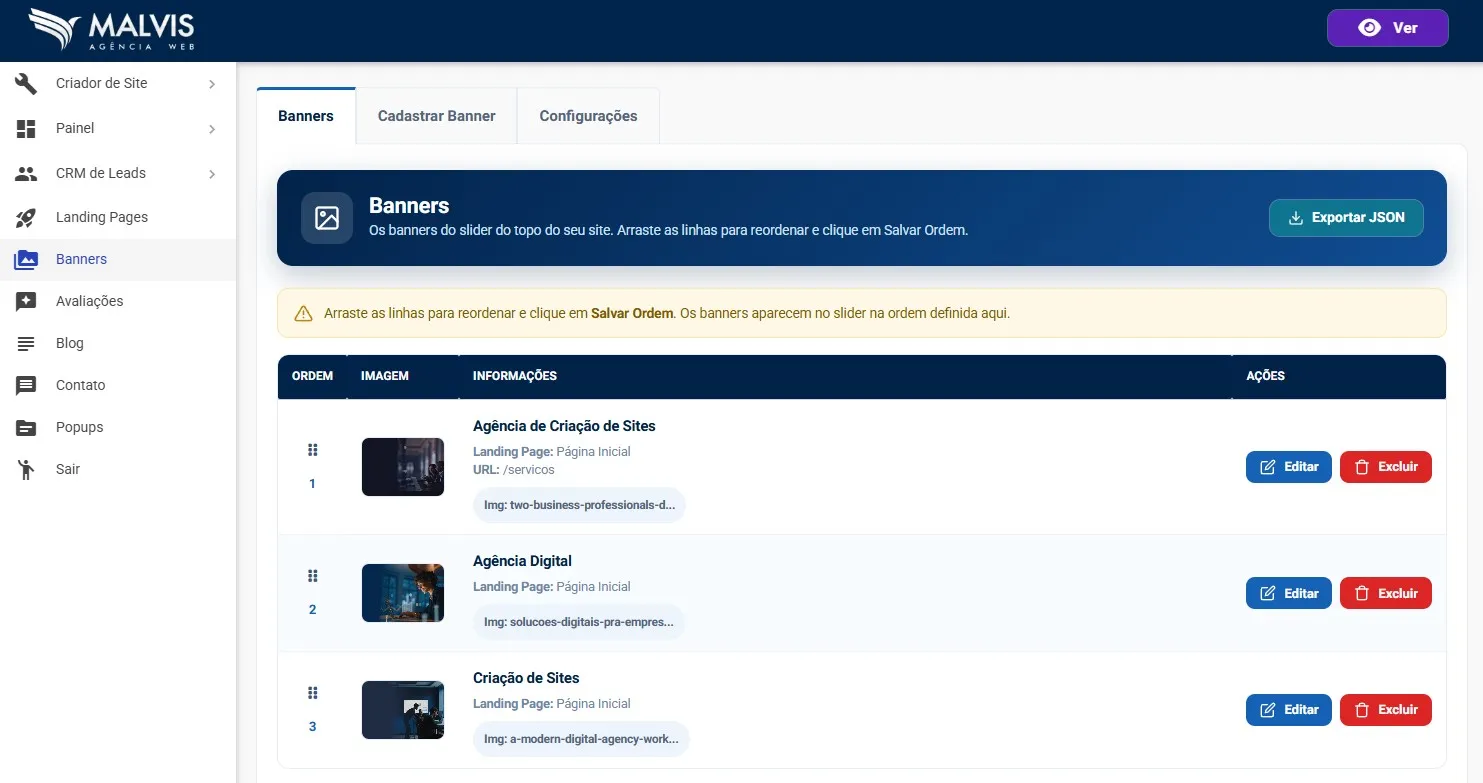Click the message icon beside Contato
This screenshot has height=783, width=1483.
(26, 385)
